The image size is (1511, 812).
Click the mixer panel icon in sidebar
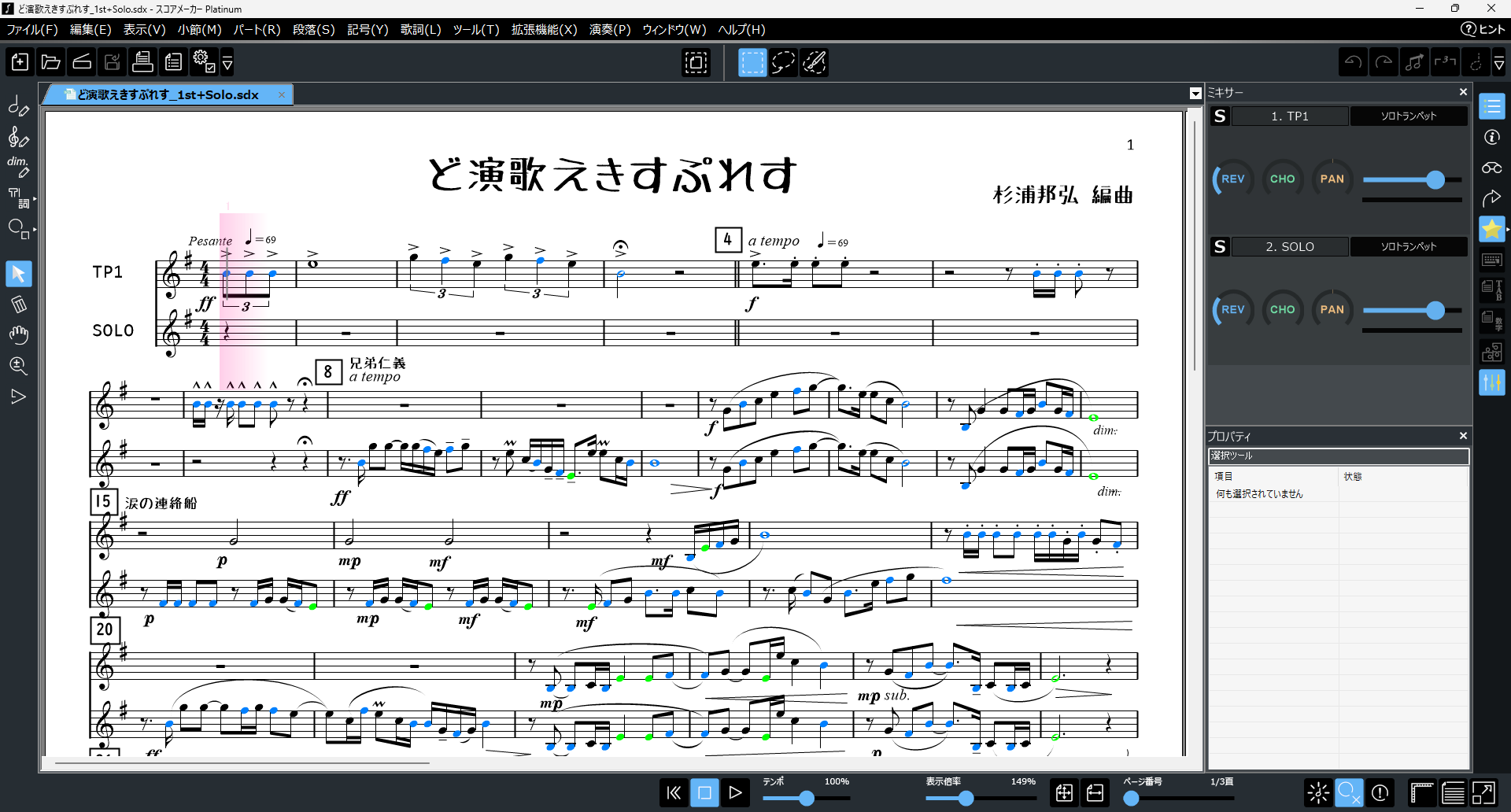(1491, 383)
